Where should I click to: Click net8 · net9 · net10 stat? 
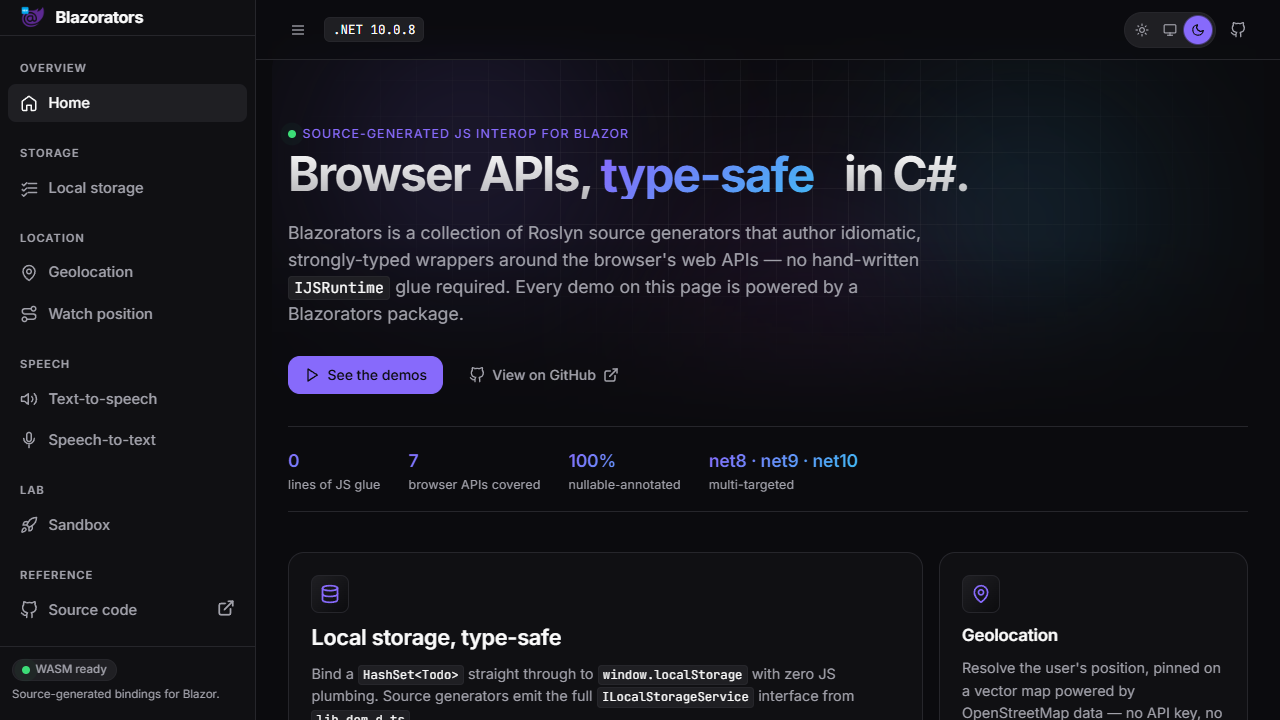click(x=783, y=472)
